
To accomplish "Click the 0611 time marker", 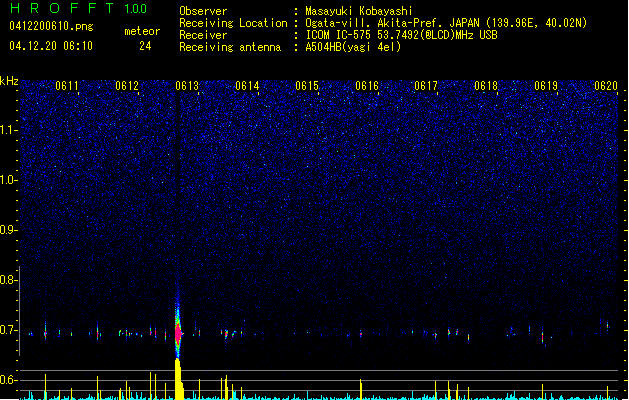I will click(x=67, y=86).
